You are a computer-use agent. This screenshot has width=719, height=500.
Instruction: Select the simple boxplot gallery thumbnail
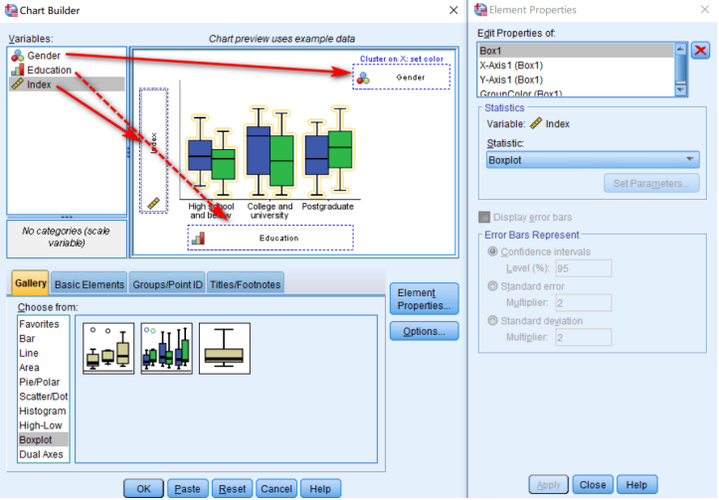point(108,348)
